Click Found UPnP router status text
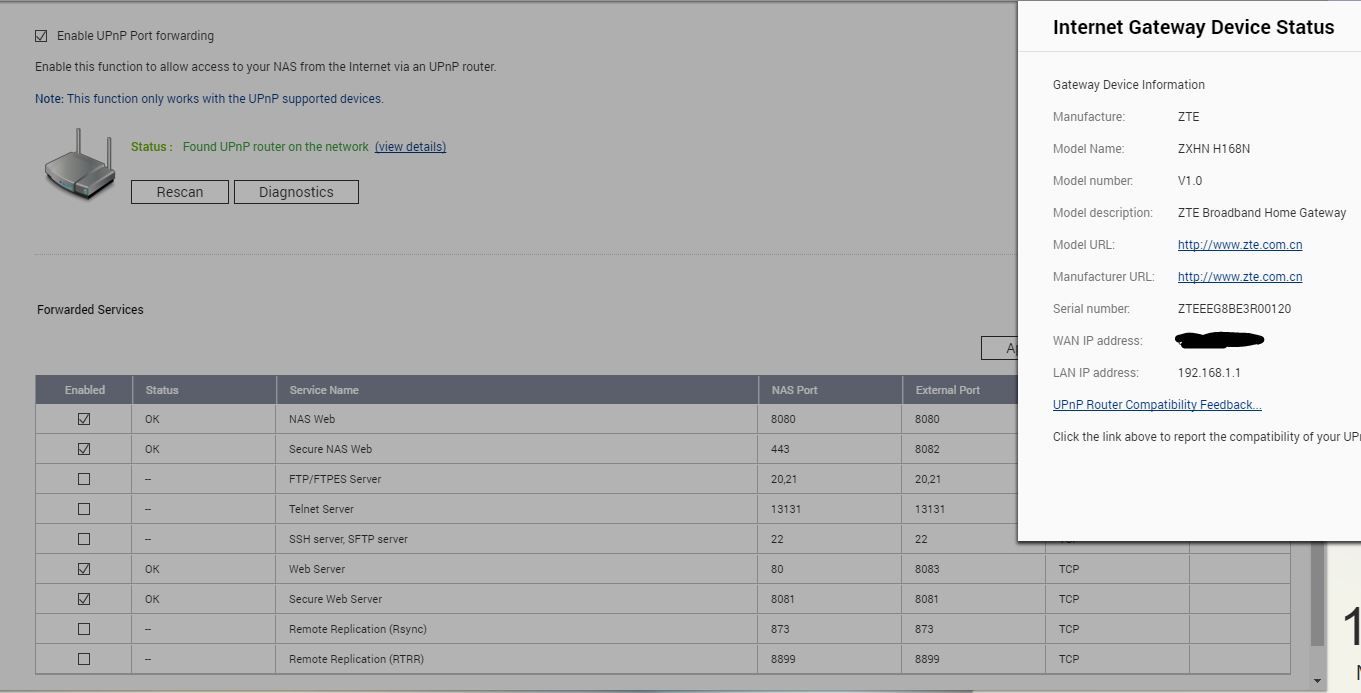The image size is (1361, 693). 275,147
